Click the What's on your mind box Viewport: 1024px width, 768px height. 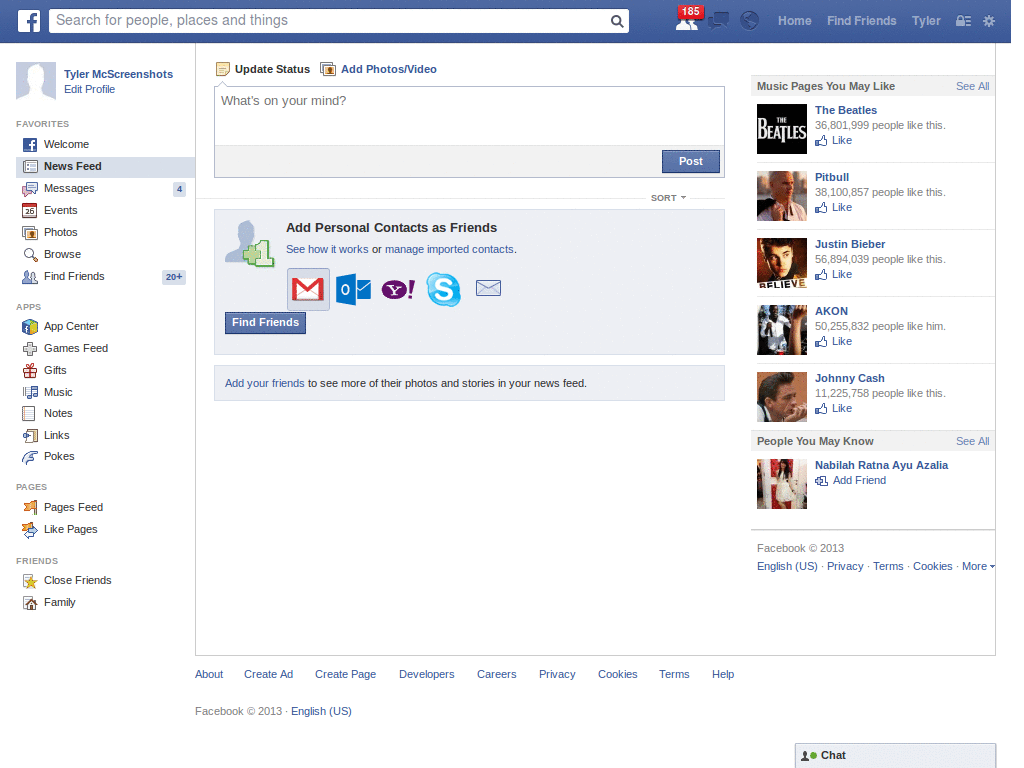point(469,116)
